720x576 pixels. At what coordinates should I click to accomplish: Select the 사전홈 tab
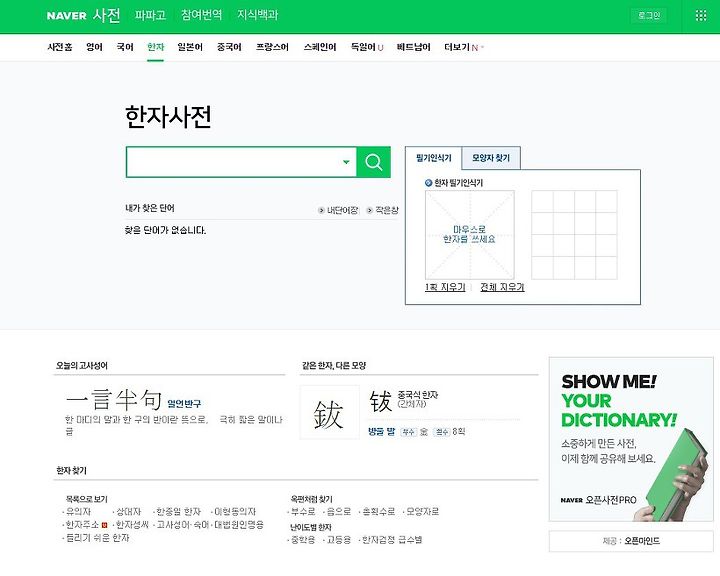click(x=60, y=47)
